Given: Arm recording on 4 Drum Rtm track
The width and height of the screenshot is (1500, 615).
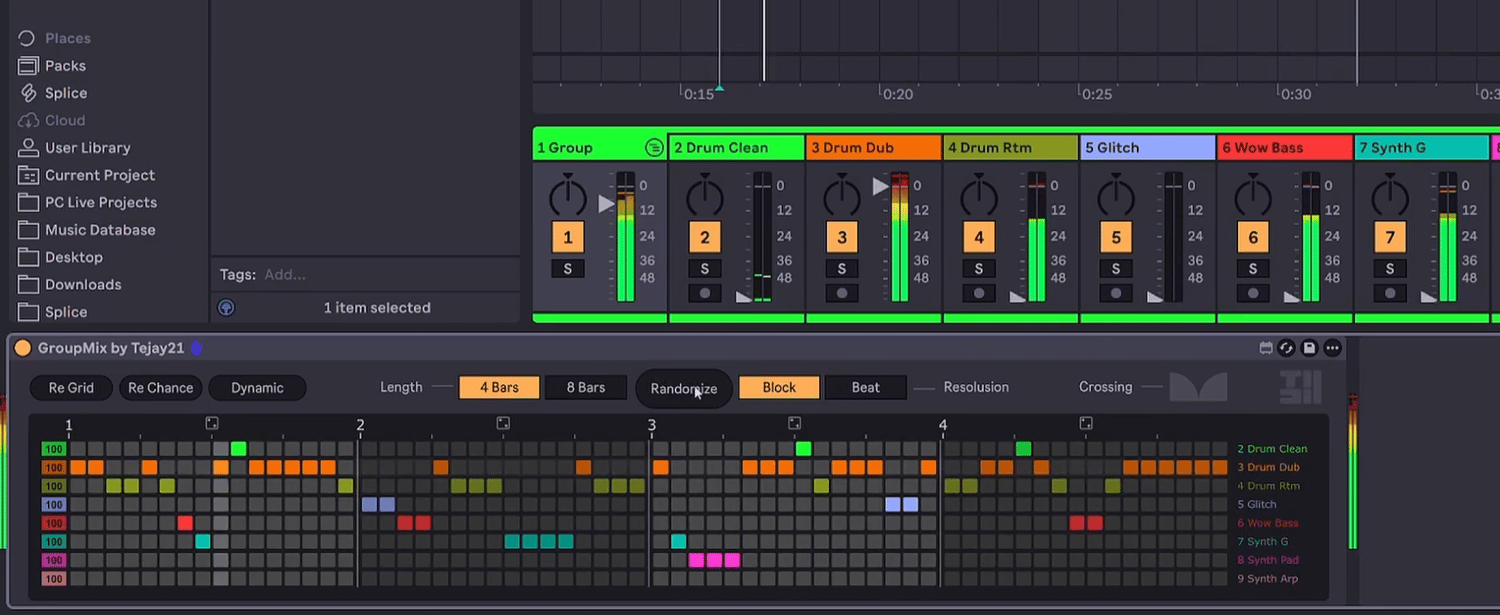Looking at the screenshot, I should [979, 294].
